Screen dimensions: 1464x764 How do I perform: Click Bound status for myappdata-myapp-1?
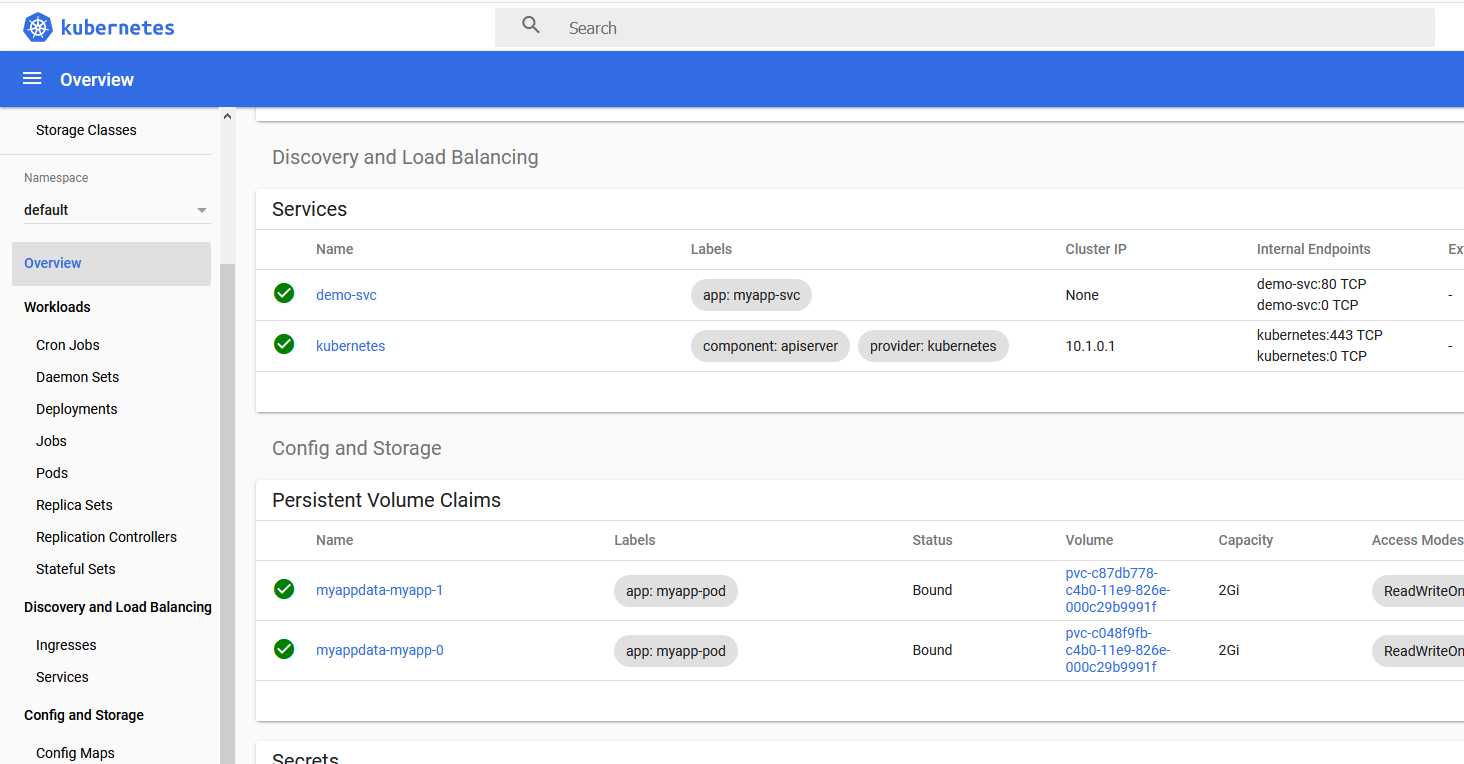click(x=932, y=590)
